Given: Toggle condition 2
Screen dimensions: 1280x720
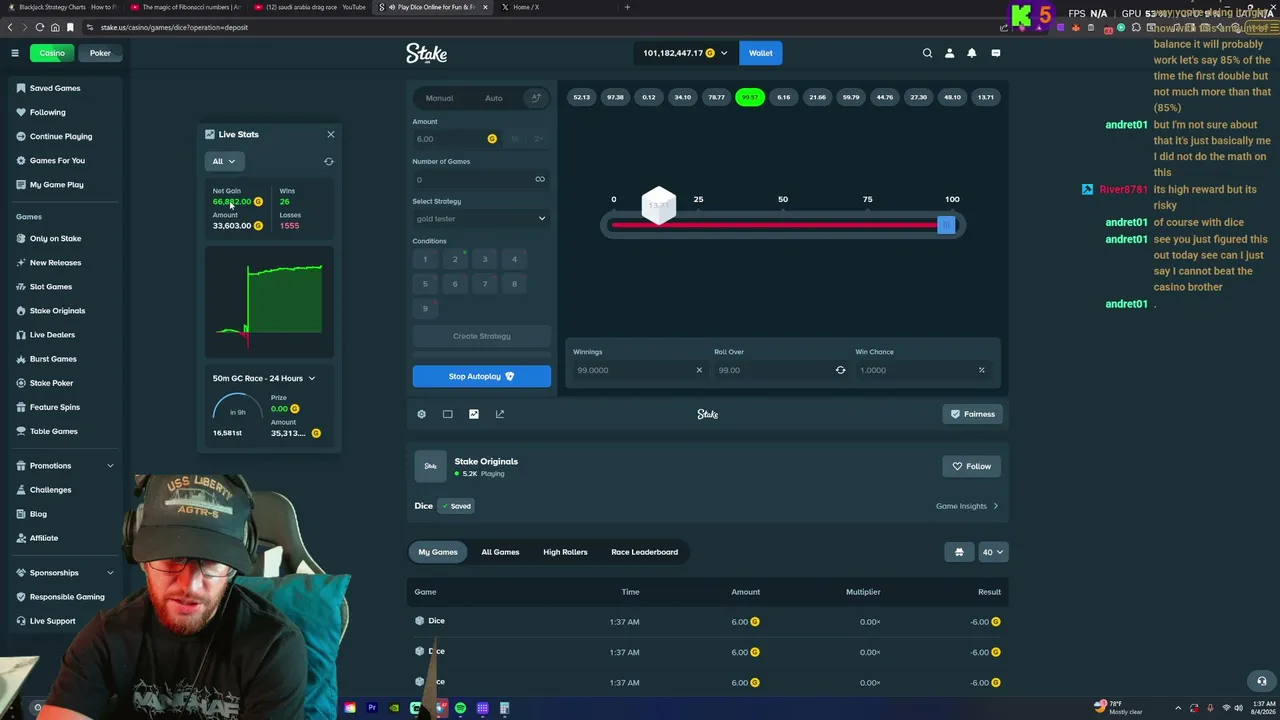Looking at the screenshot, I should [455, 259].
